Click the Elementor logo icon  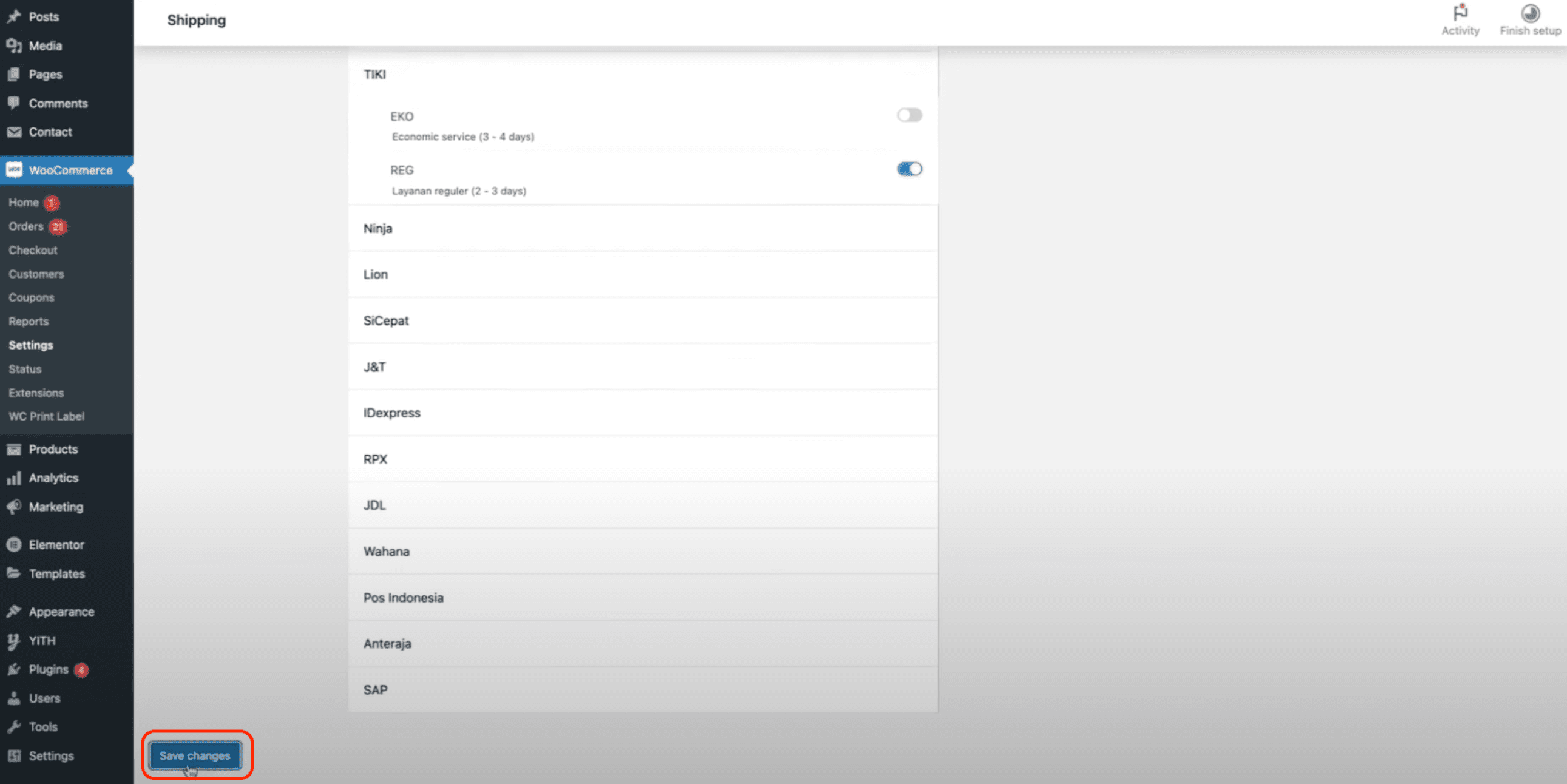[14, 544]
